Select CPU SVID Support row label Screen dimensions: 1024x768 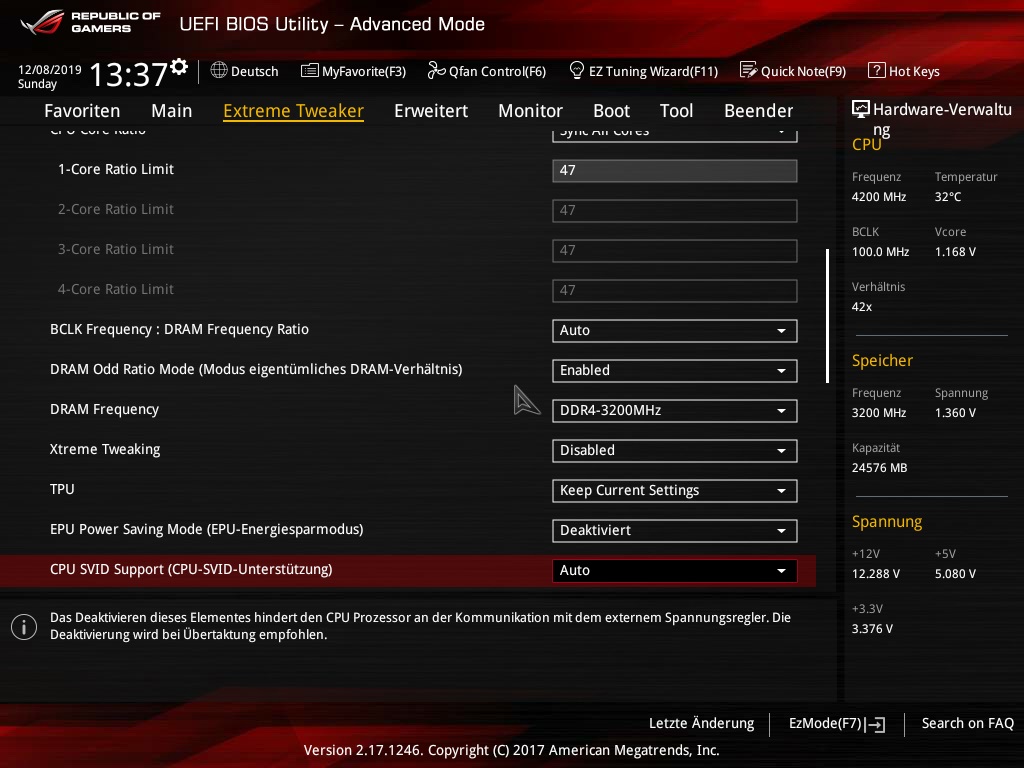click(x=191, y=569)
